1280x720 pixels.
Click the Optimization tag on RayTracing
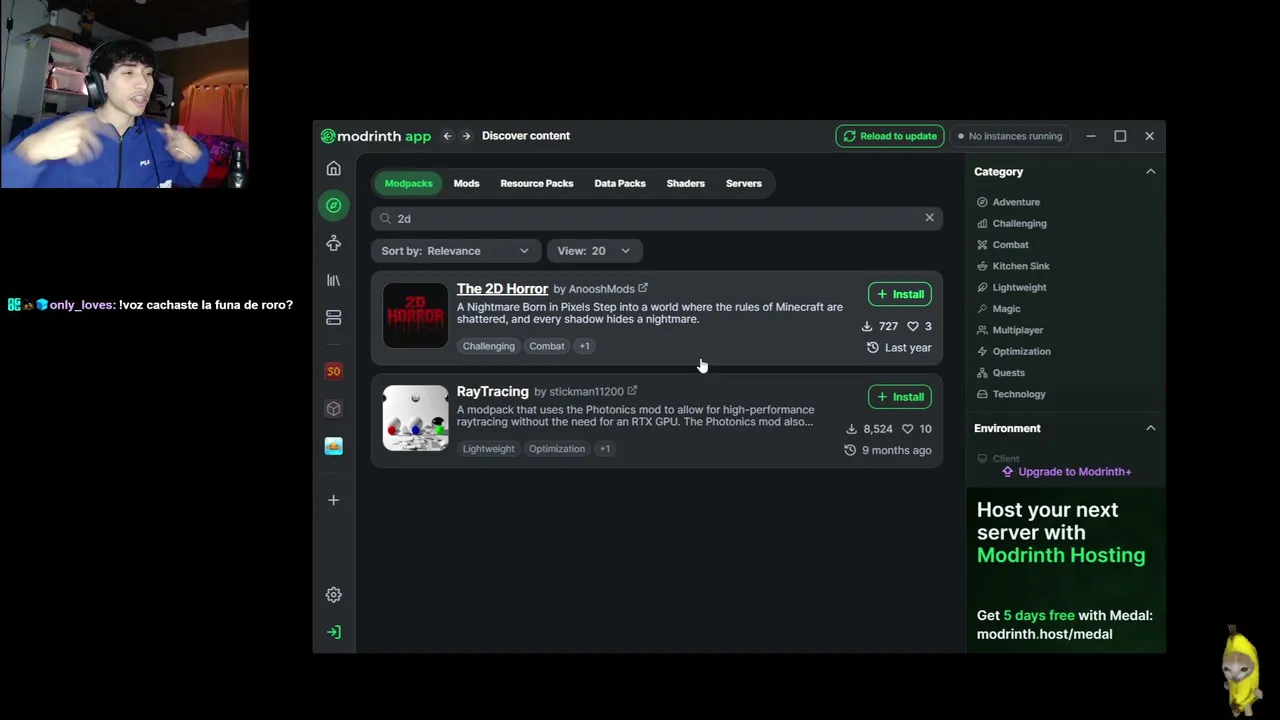(x=557, y=449)
